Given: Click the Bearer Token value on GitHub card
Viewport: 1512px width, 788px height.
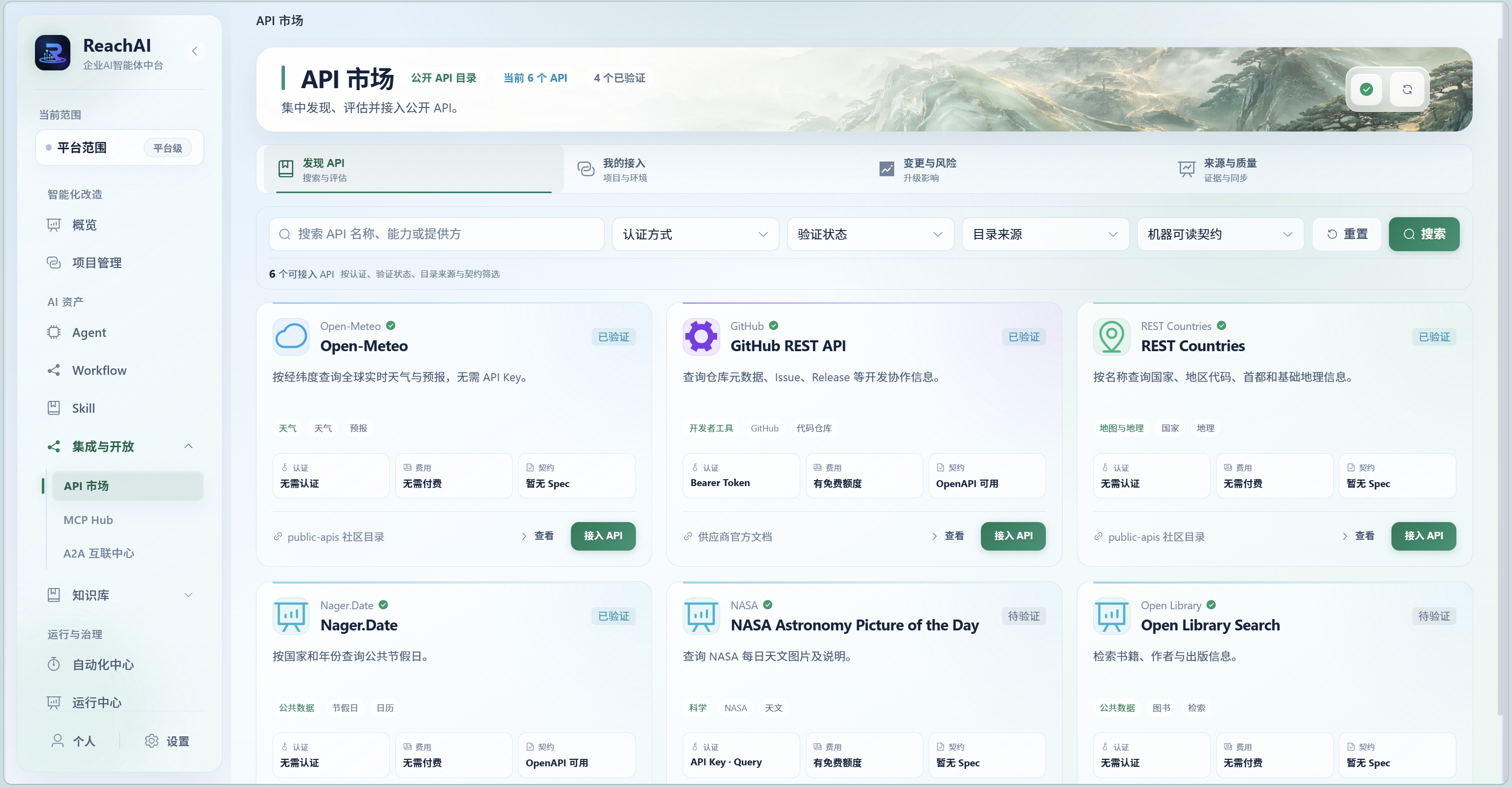Looking at the screenshot, I should tap(720, 483).
